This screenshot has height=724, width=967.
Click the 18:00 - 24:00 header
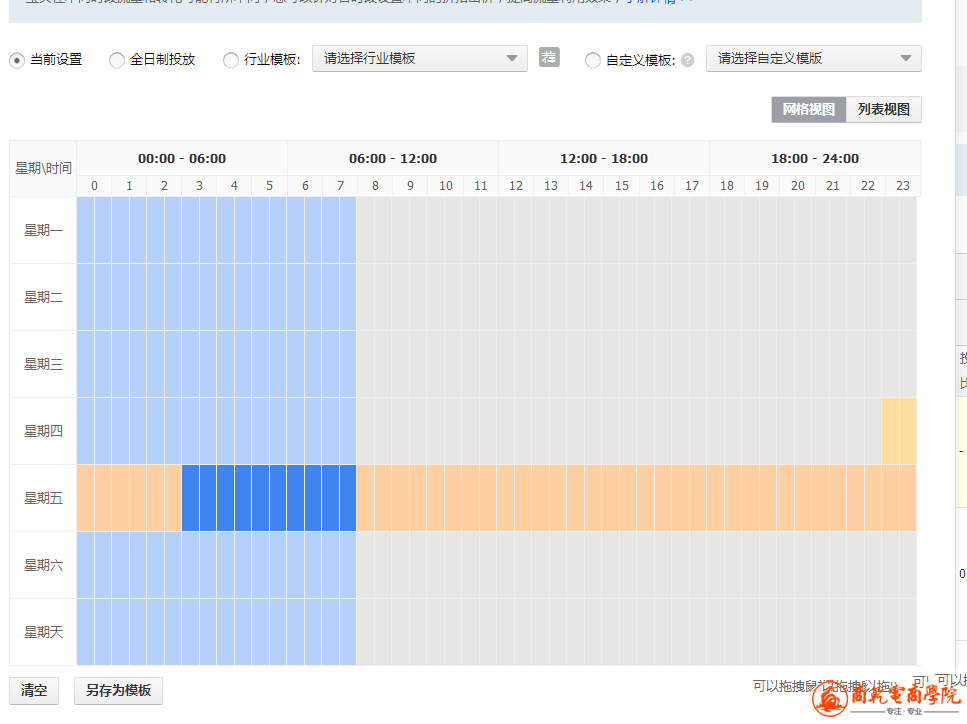pyautogui.click(x=815, y=158)
